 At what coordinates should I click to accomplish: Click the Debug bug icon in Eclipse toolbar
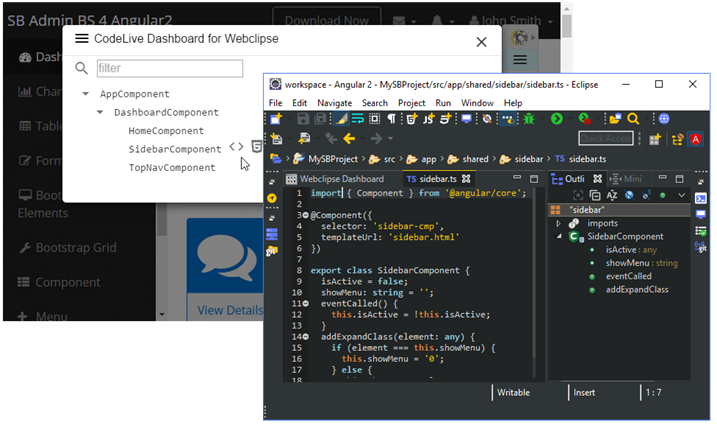tap(528, 119)
